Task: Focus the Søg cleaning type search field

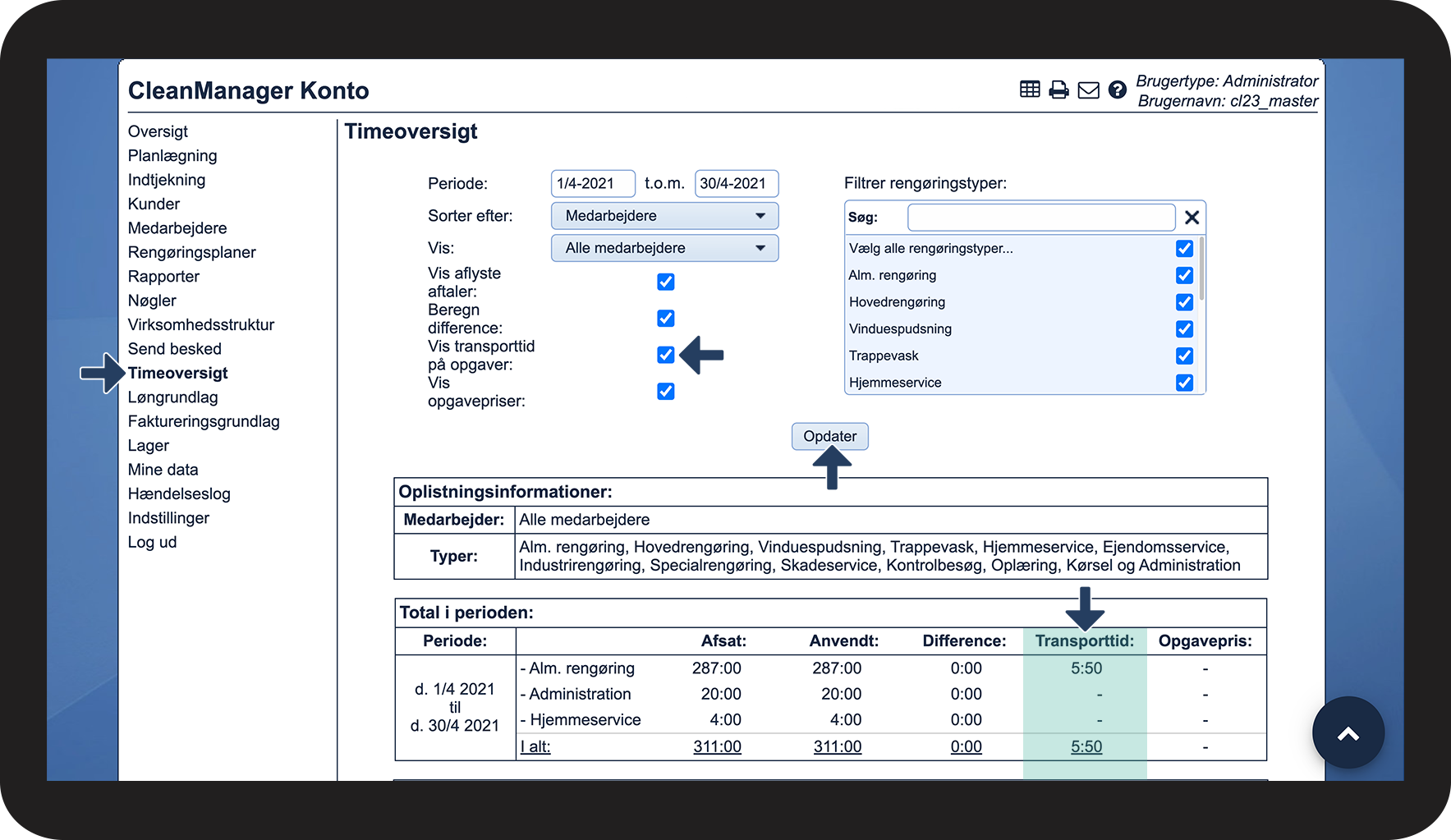Action: coord(1041,218)
